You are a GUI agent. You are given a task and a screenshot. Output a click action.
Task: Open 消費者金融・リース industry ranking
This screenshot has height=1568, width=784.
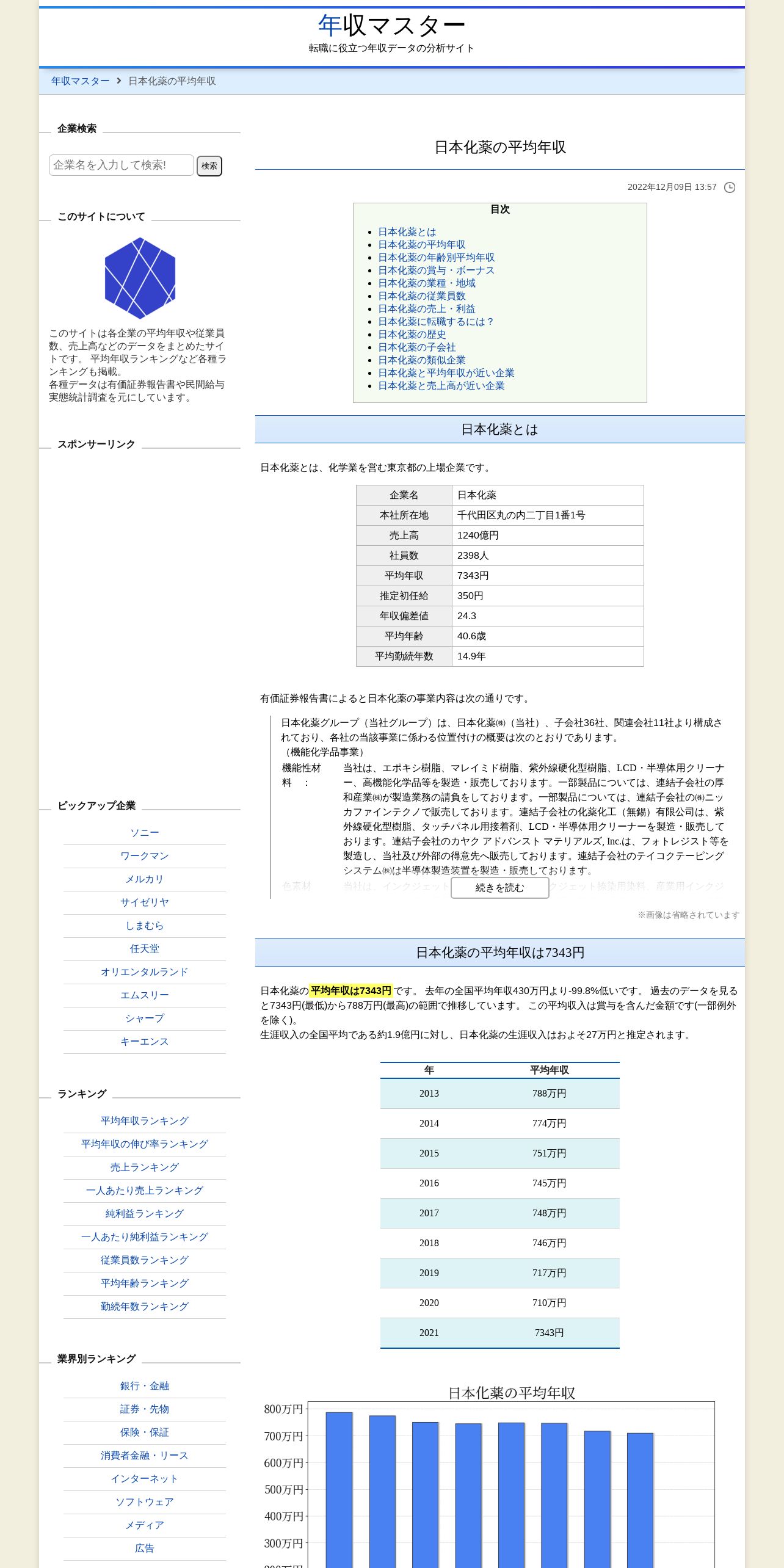tap(145, 1456)
